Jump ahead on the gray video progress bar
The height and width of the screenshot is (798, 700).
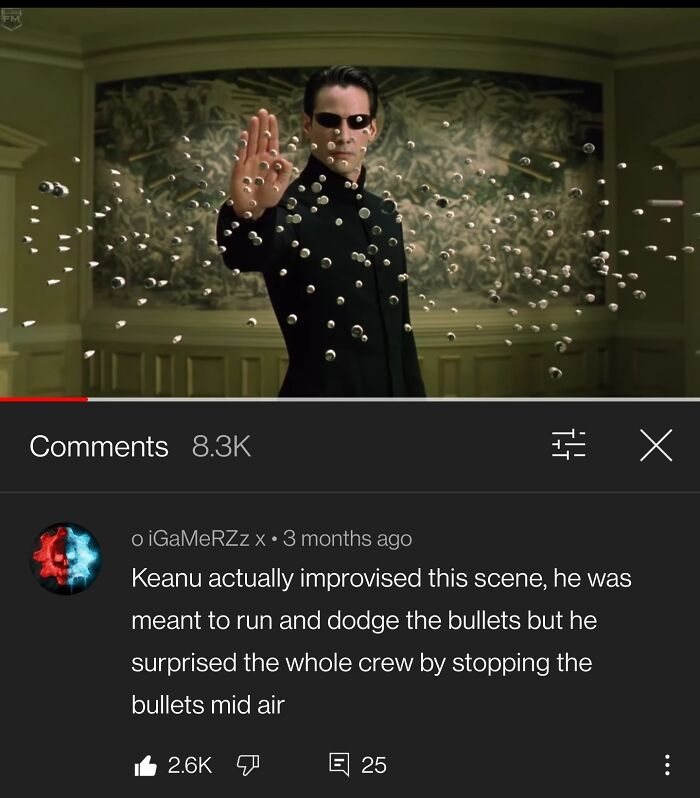394,400
